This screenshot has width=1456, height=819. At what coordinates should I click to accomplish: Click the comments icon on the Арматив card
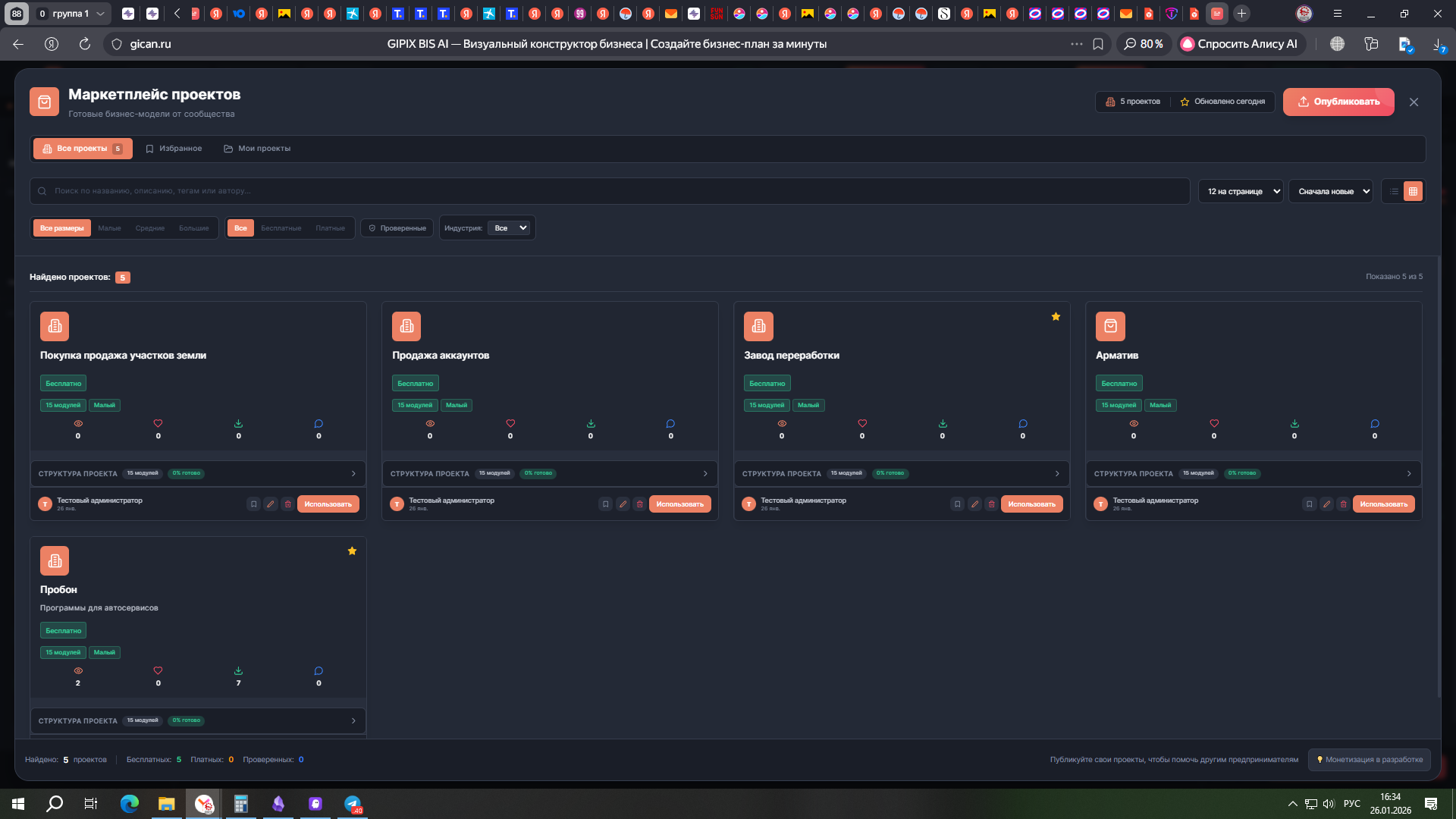point(1374,424)
